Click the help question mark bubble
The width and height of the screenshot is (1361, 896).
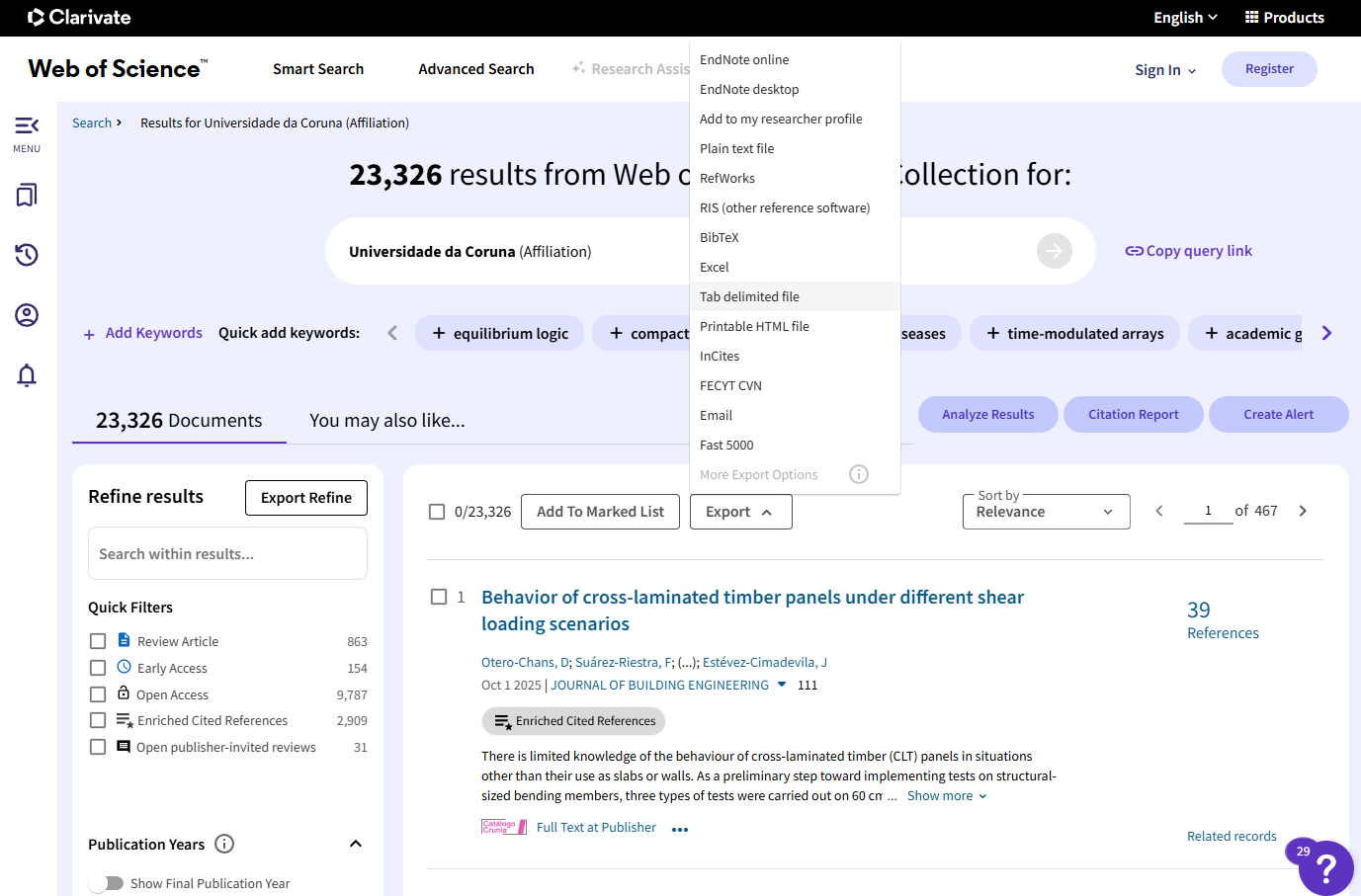pos(1325,868)
